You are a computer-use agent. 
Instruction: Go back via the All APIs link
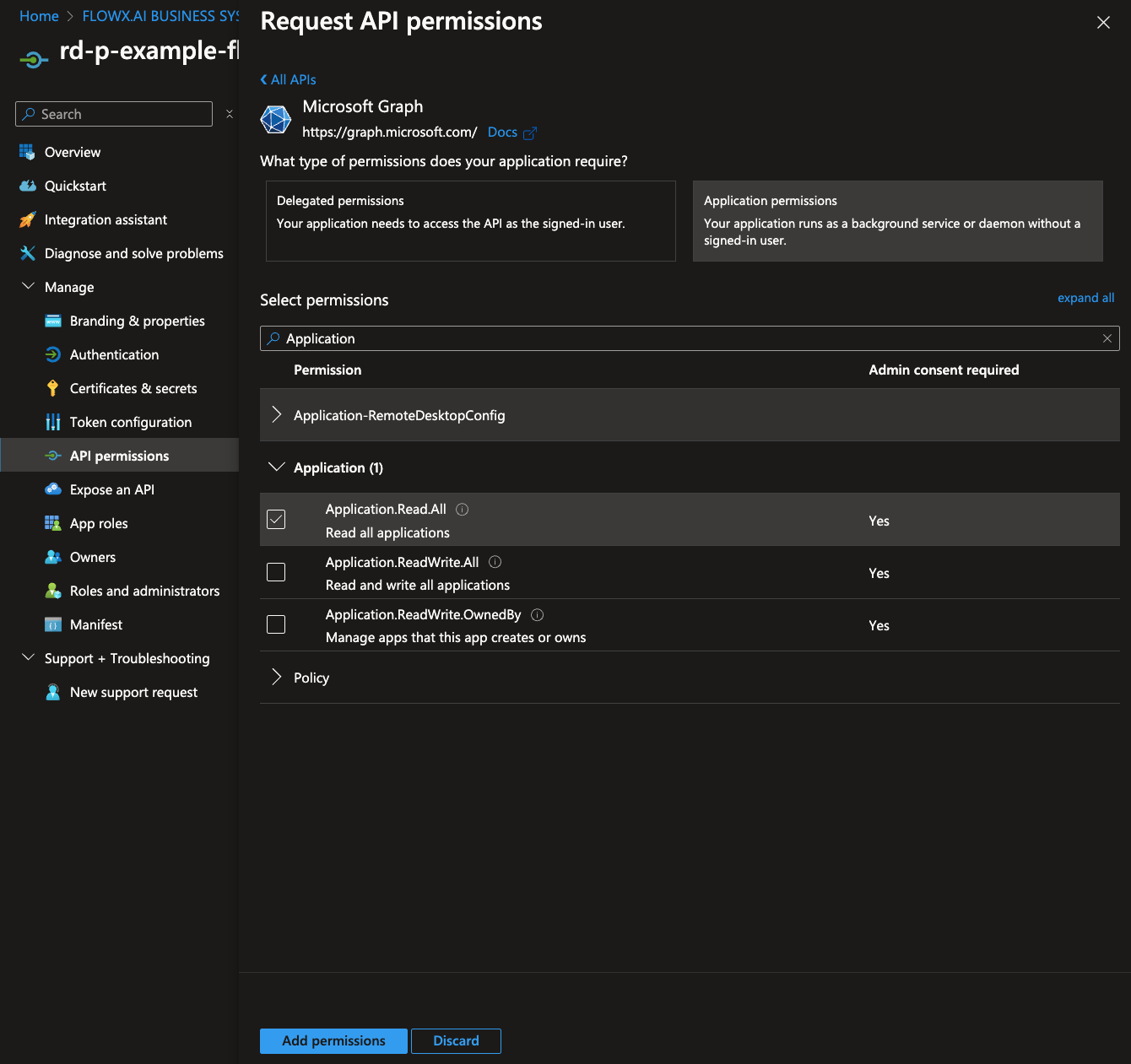[x=289, y=79]
